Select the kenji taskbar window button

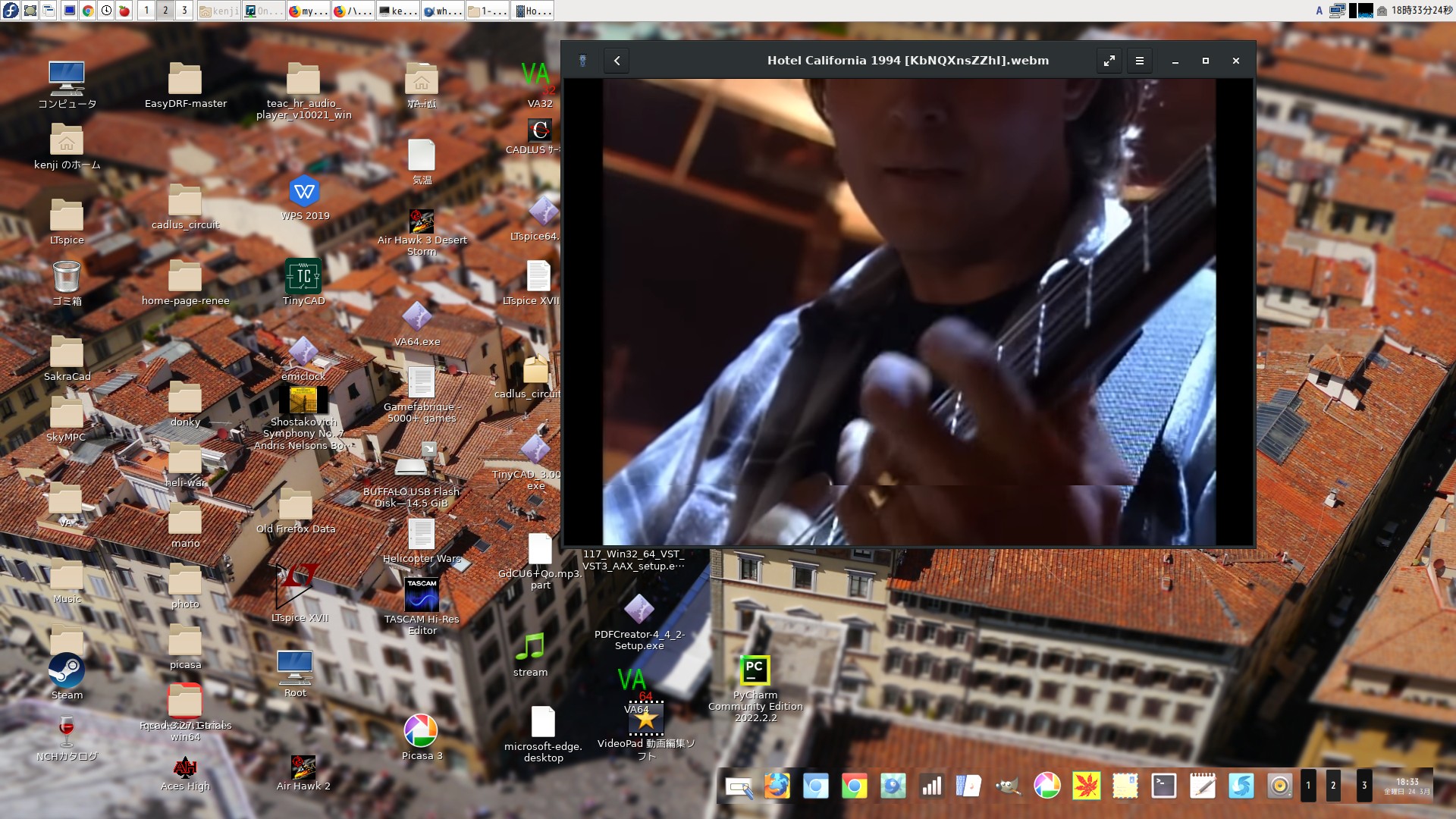coord(218,11)
